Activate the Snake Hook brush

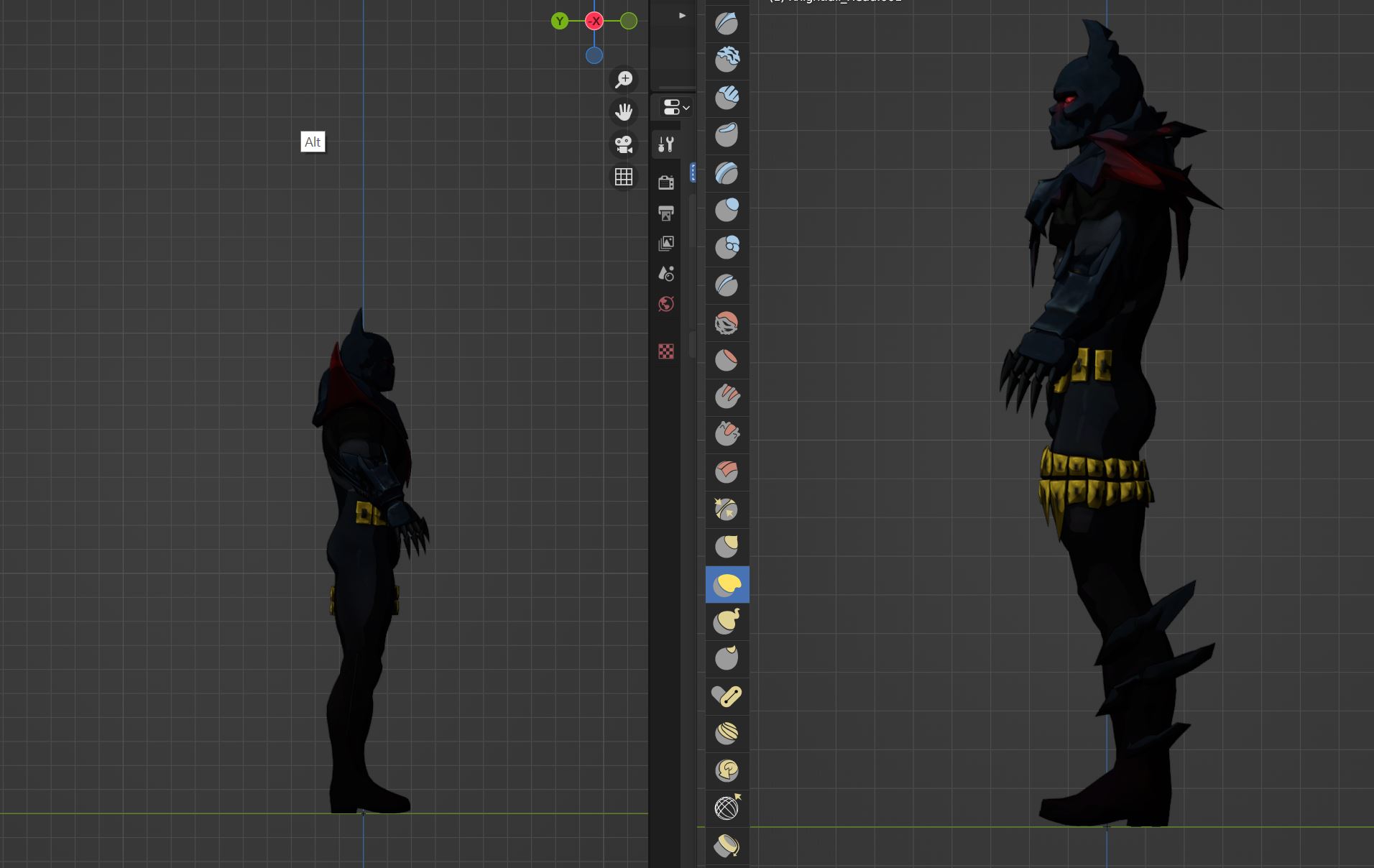pyautogui.click(x=727, y=622)
